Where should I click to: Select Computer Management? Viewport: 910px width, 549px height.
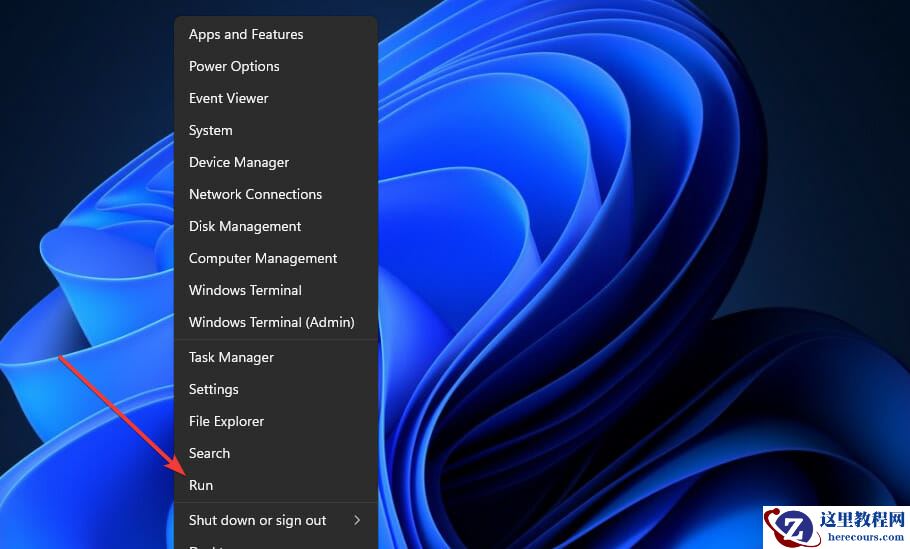click(263, 258)
